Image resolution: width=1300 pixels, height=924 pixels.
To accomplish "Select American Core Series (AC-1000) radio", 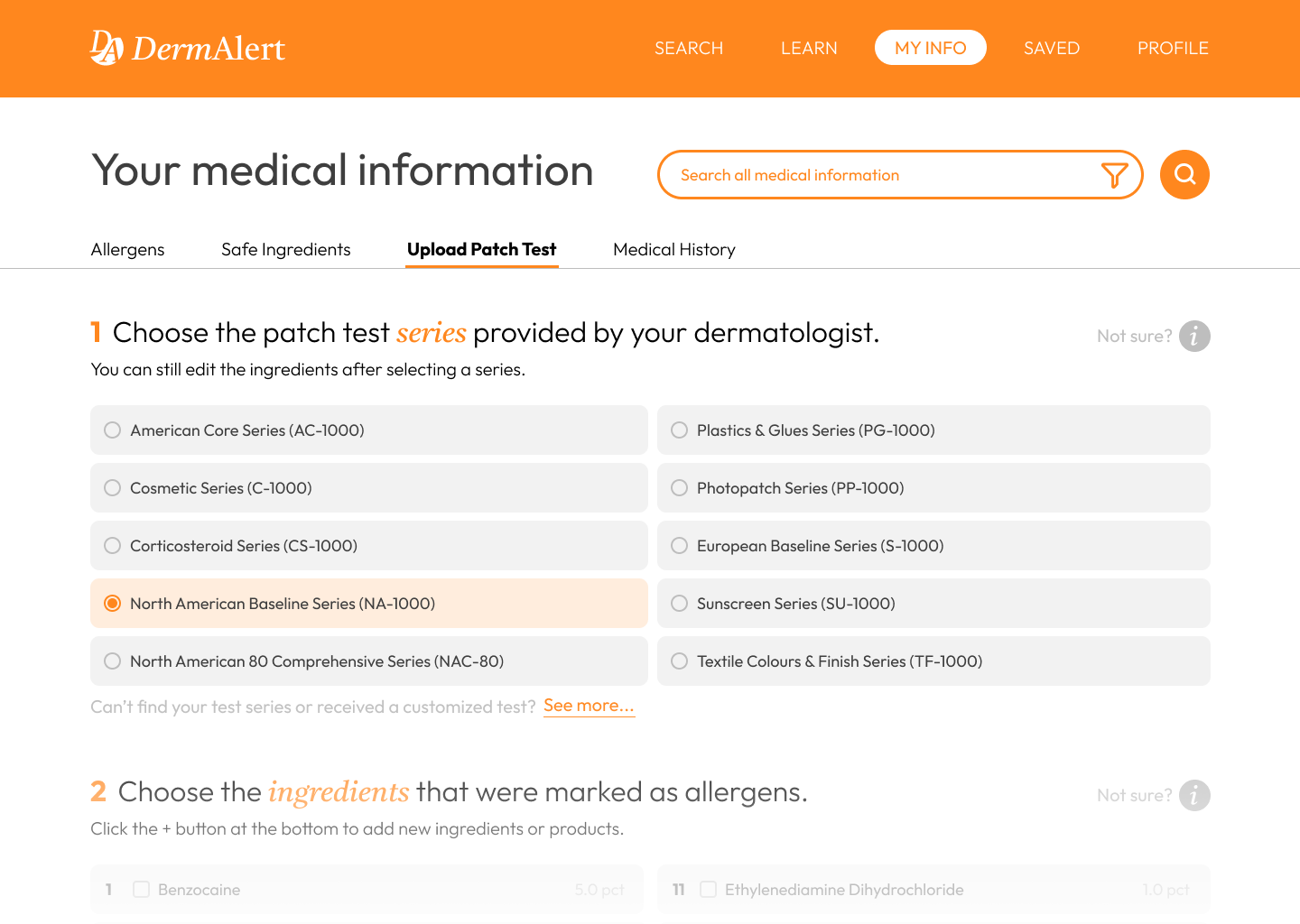I will point(113,430).
